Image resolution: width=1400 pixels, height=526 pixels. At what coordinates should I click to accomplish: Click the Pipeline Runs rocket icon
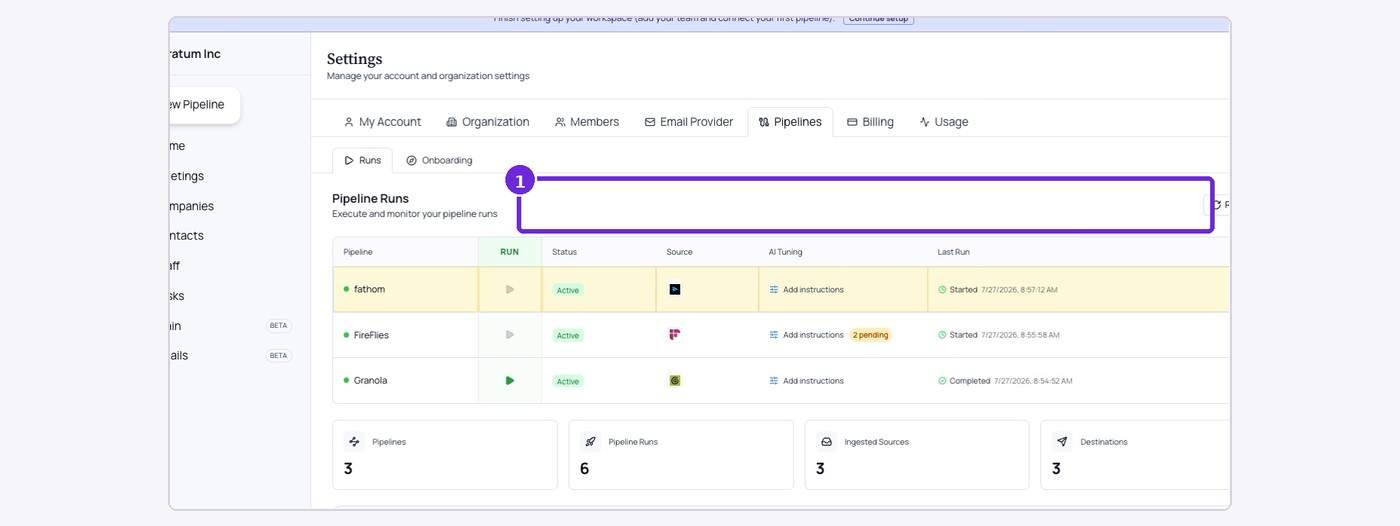[590, 441]
